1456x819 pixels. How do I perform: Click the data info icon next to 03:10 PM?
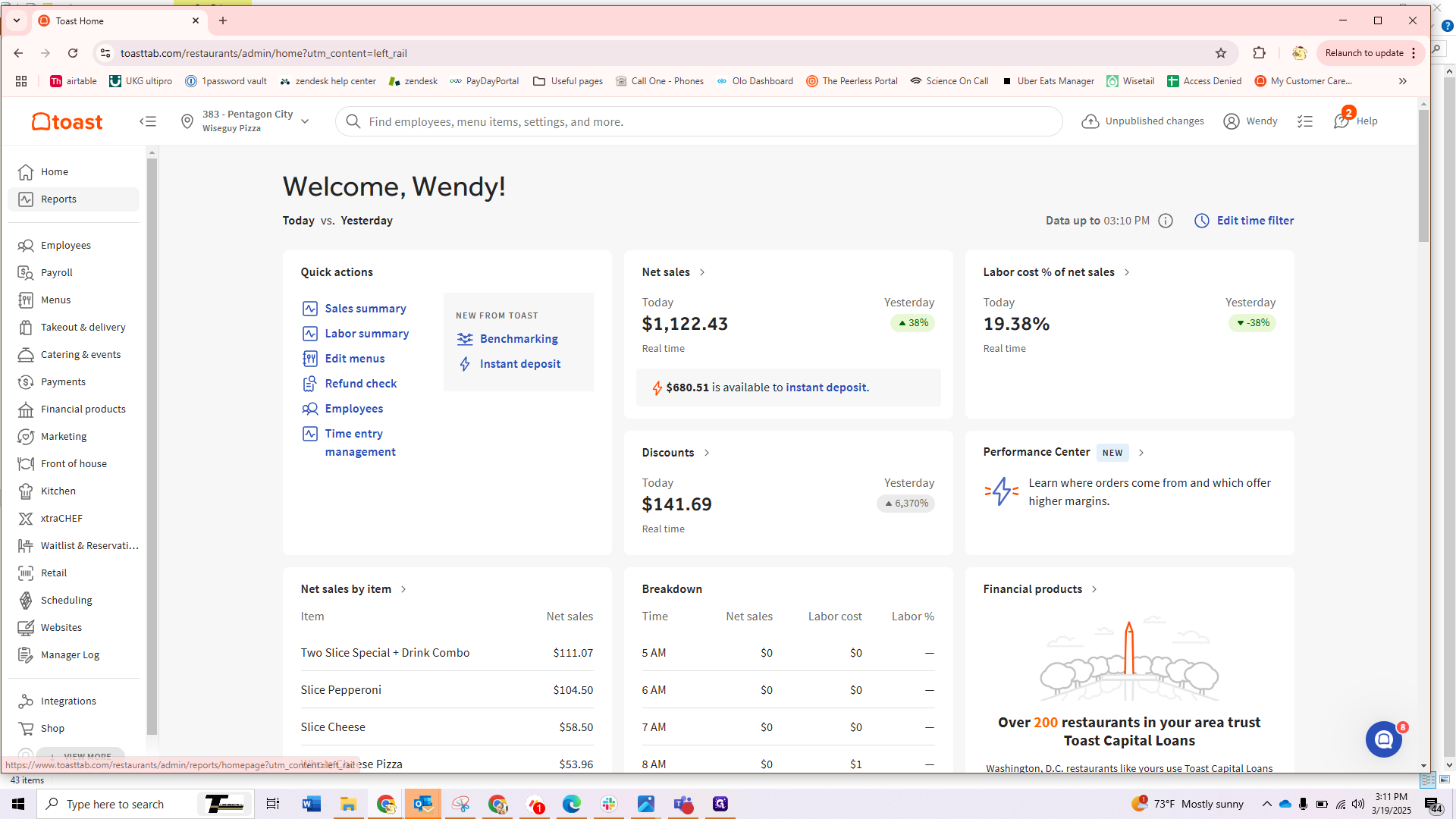1166,221
